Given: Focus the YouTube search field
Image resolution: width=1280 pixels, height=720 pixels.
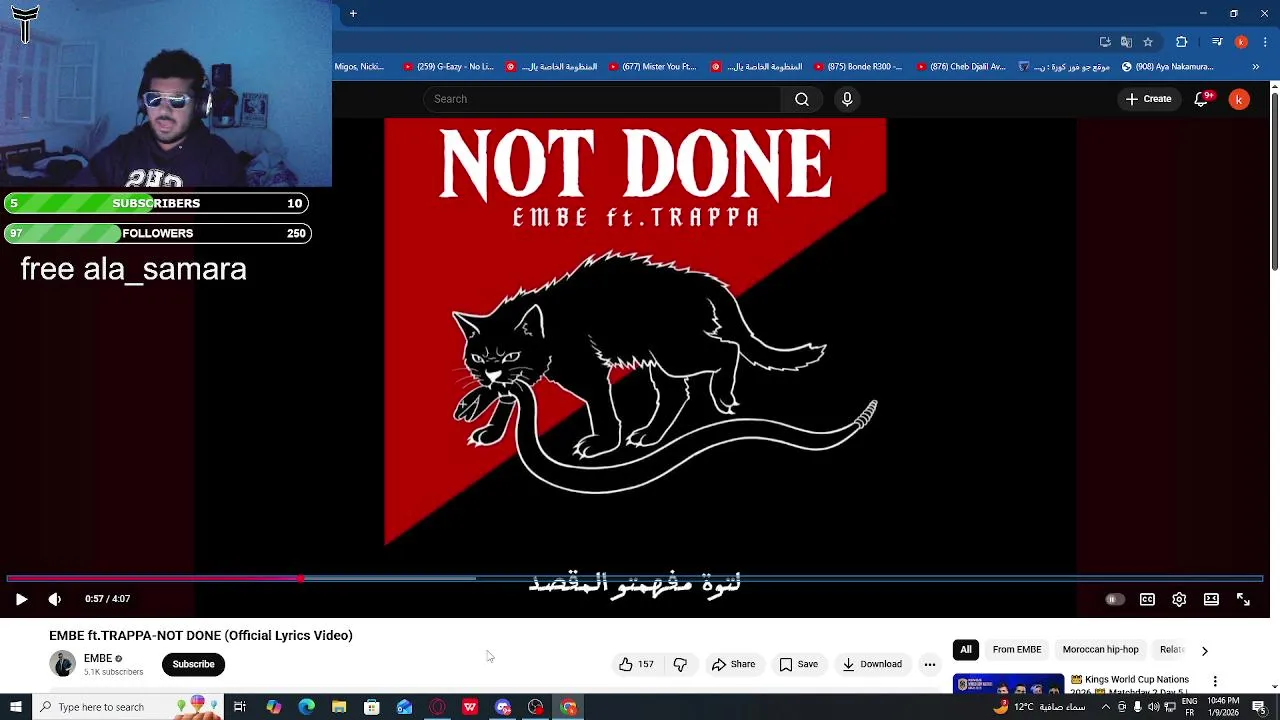Looking at the screenshot, I should pyautogui.click(x=602, y=99).
